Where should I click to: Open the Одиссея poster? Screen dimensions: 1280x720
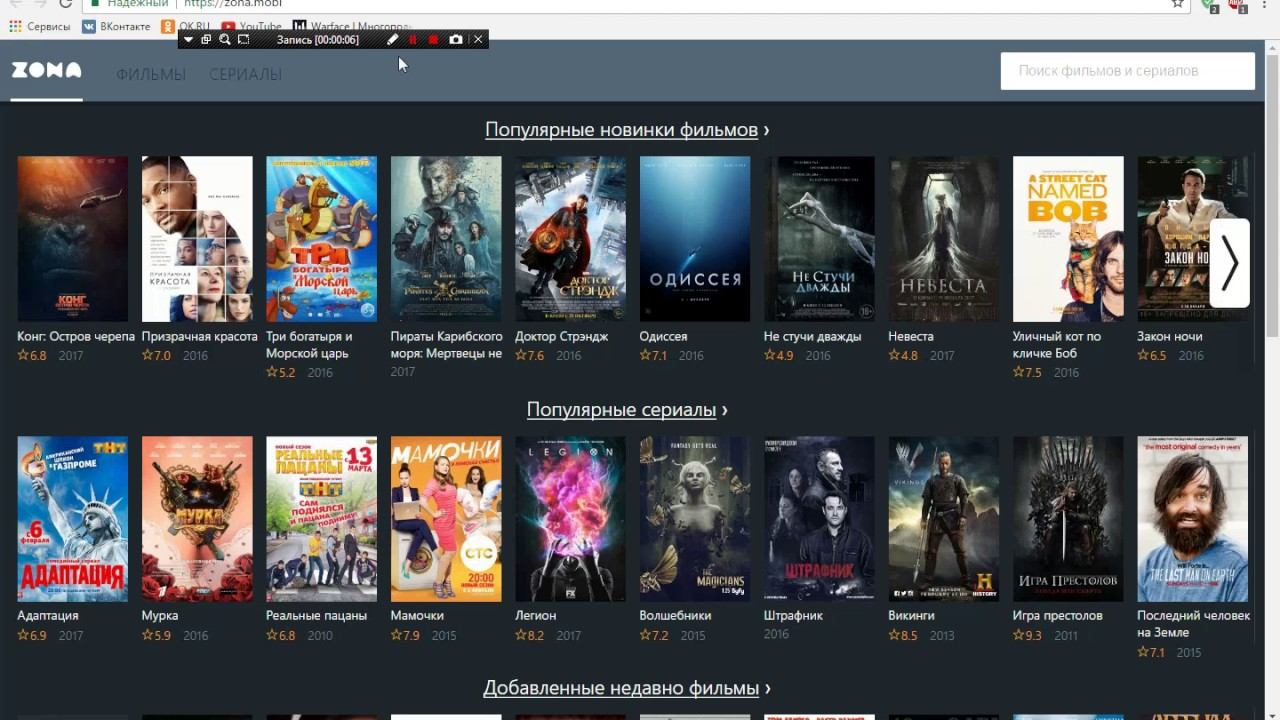click(695, 239)
